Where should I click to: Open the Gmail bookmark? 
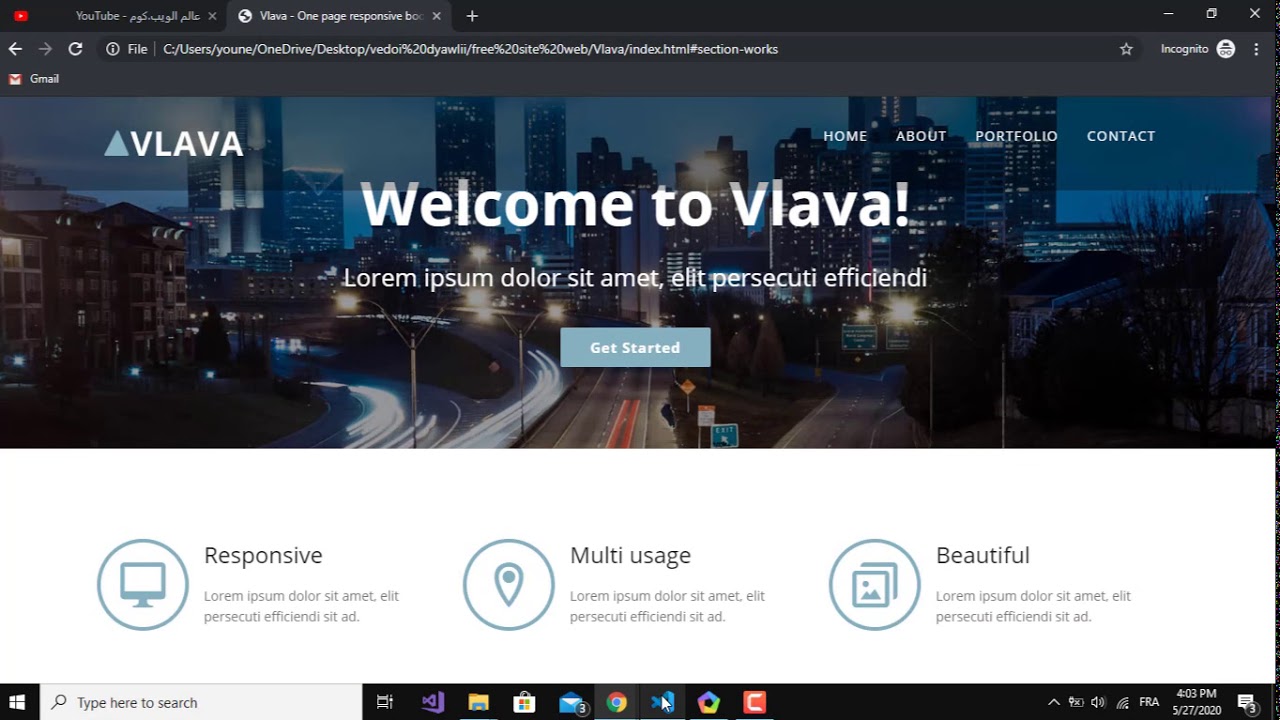(x=34, y=79)
